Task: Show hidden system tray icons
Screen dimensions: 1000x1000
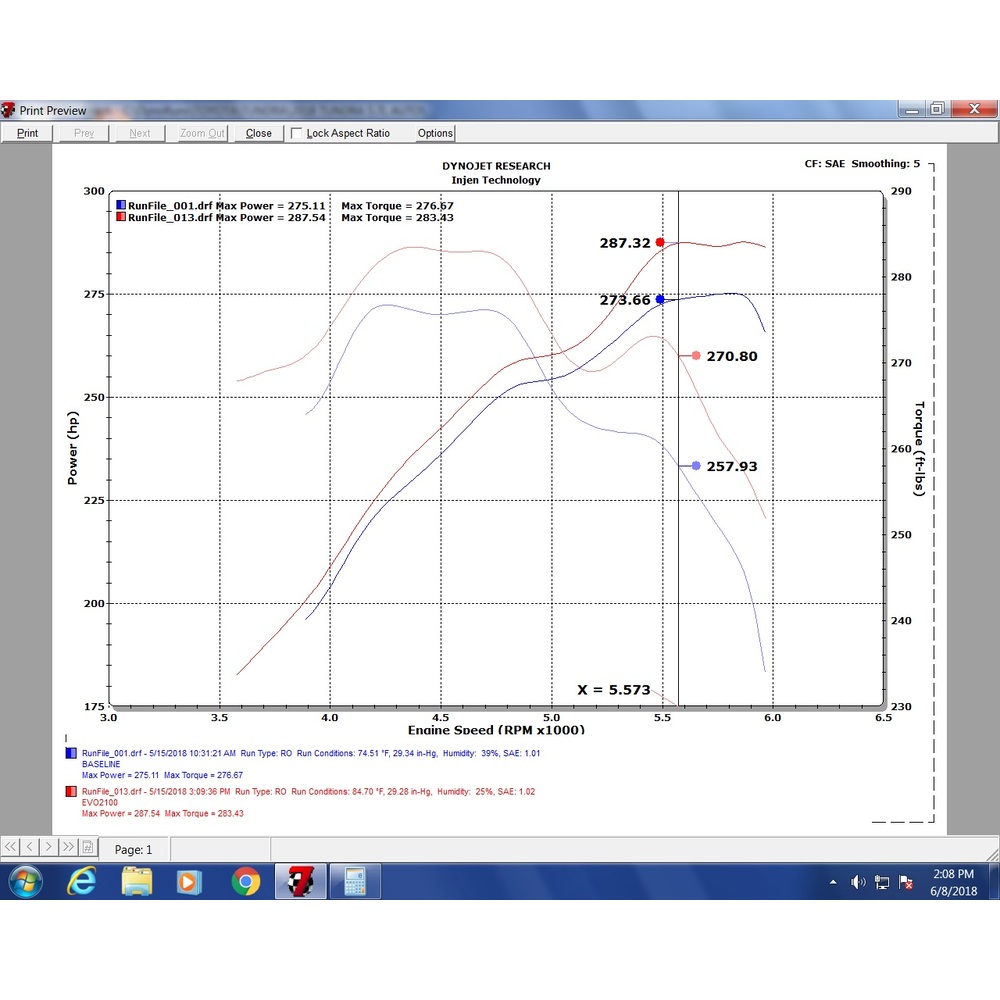Action: [x=833, y=883]
